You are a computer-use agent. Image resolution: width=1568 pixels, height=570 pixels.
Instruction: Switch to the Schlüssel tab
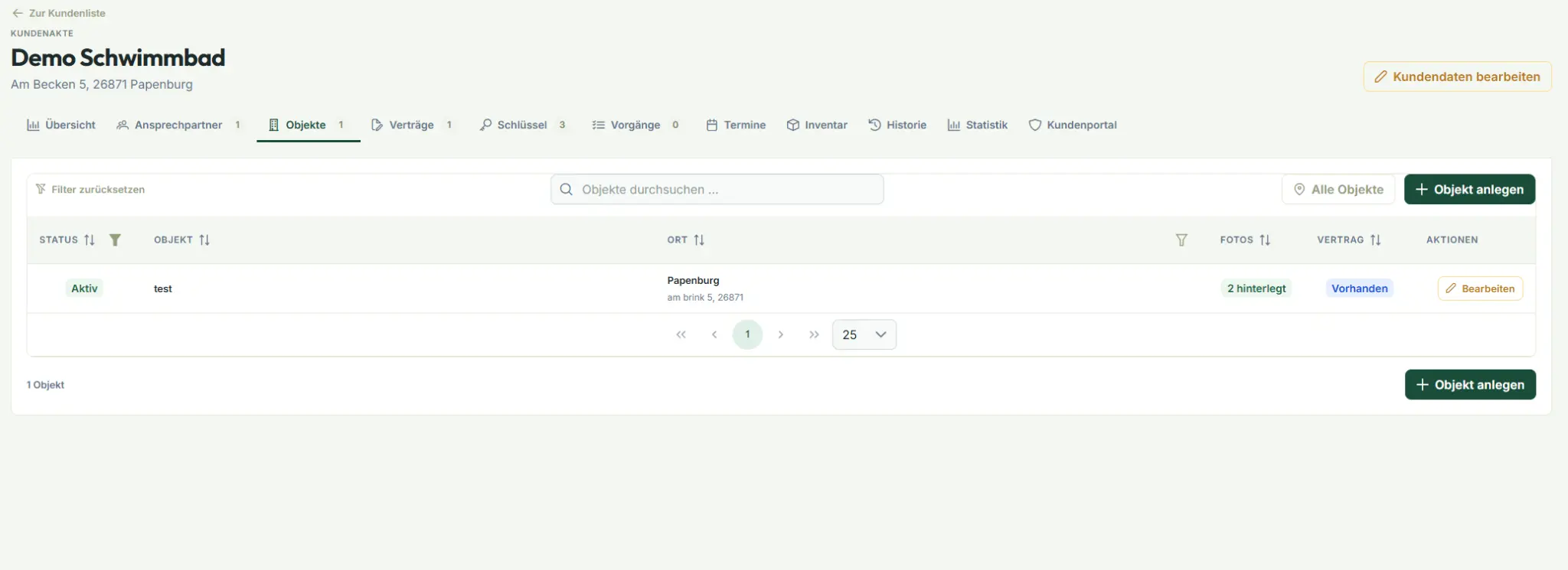[524, 125]
